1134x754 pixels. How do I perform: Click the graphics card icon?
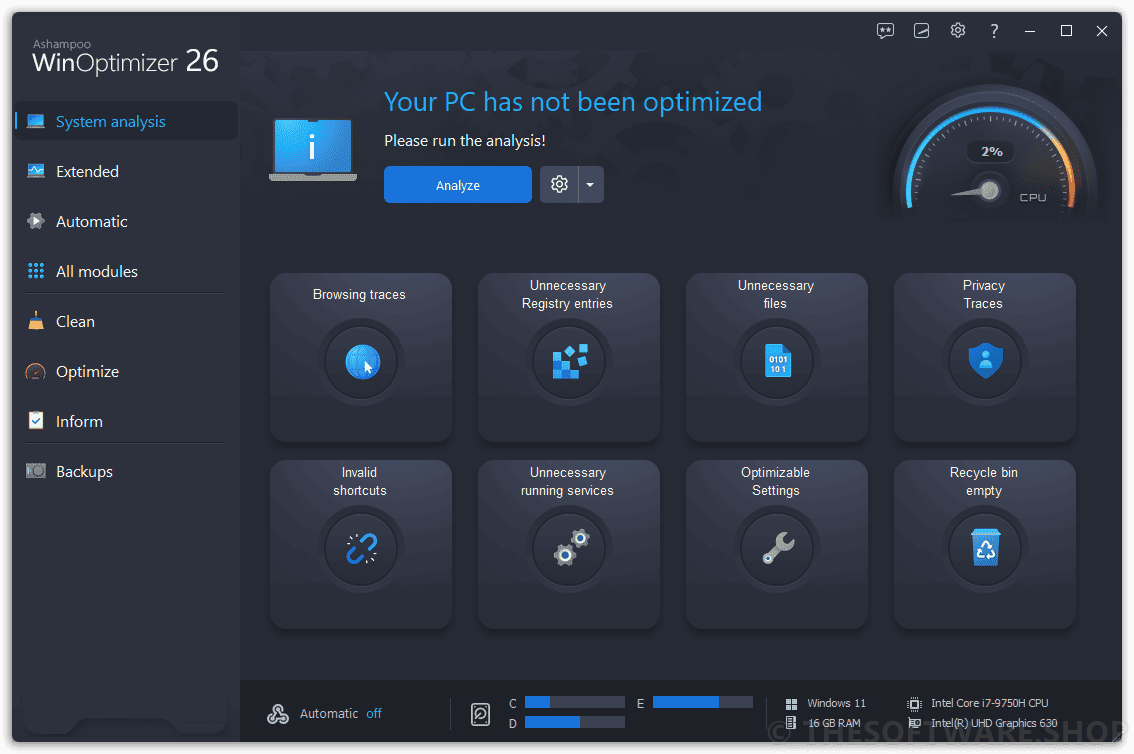tap(914, 723)
